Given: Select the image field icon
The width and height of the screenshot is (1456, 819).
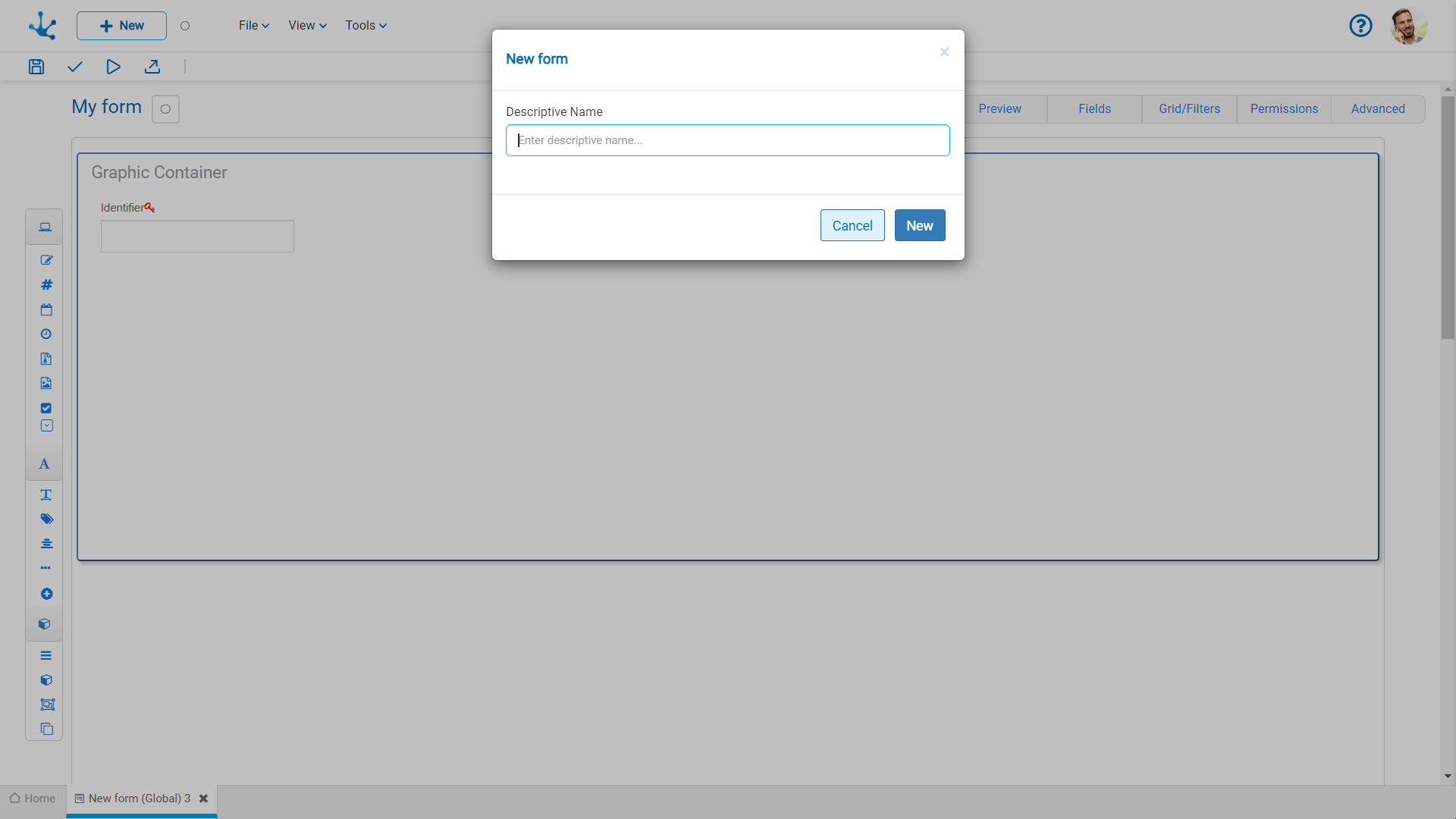Looking at the screenshot, I should click(x=46, y=383).
